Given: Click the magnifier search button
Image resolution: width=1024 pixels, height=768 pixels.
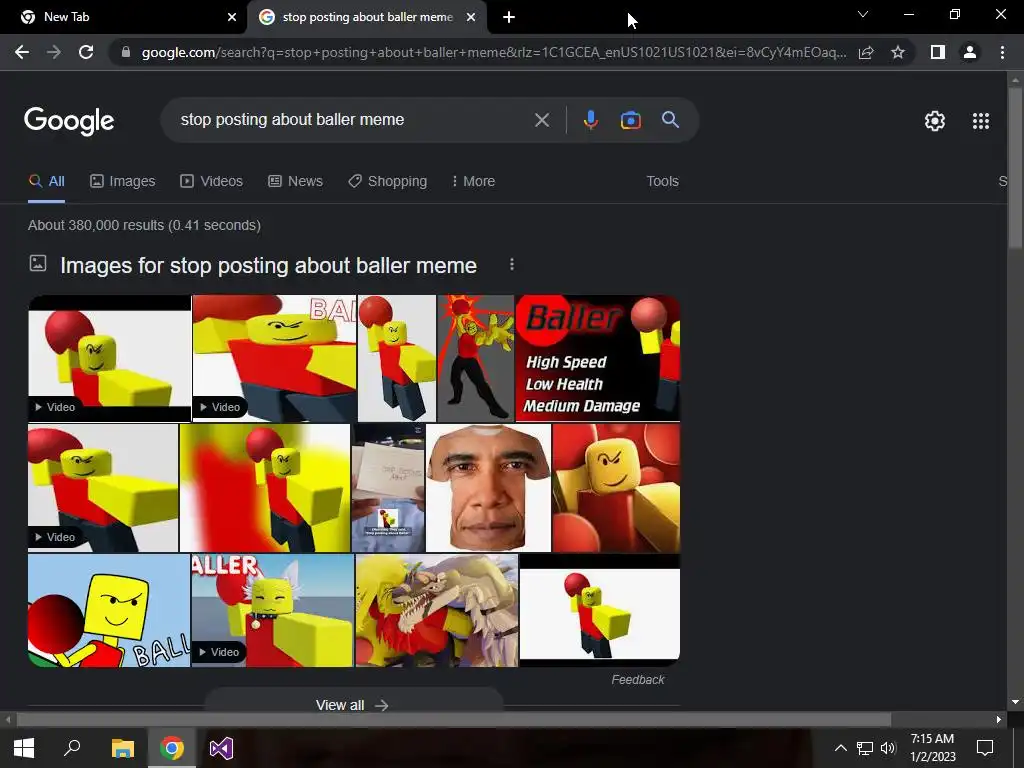Looking at the screenshot, I should pyautogui.click(x=670, y=120).
